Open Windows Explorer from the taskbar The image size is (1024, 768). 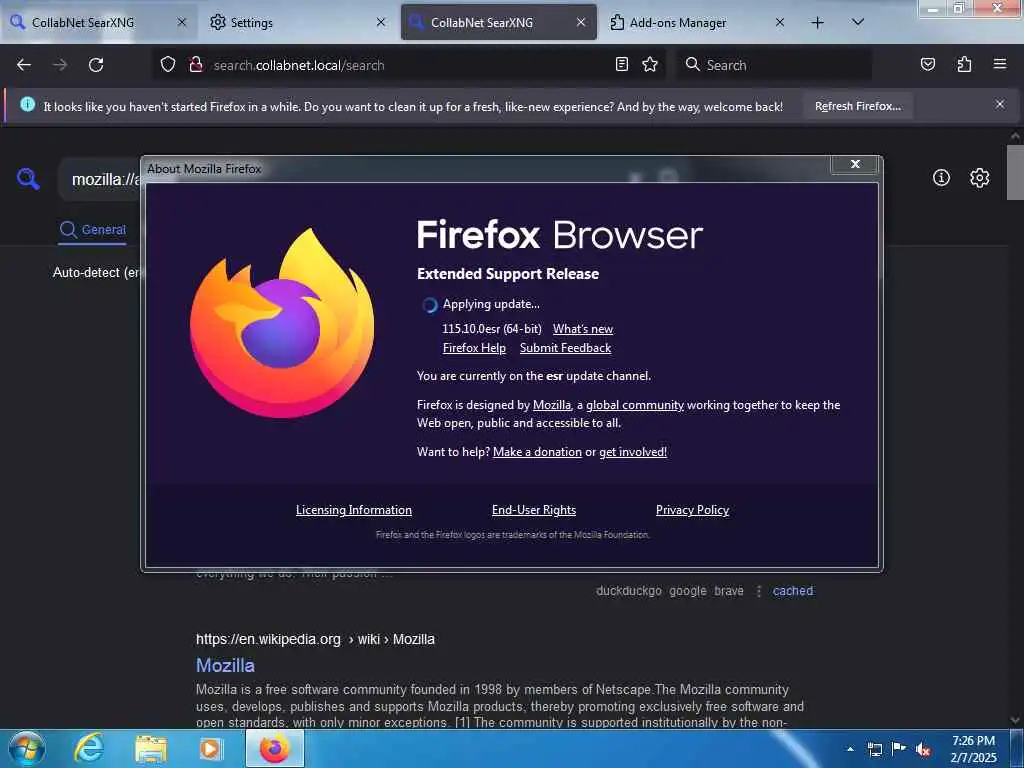pyautogui.click(x=151, y=748)
